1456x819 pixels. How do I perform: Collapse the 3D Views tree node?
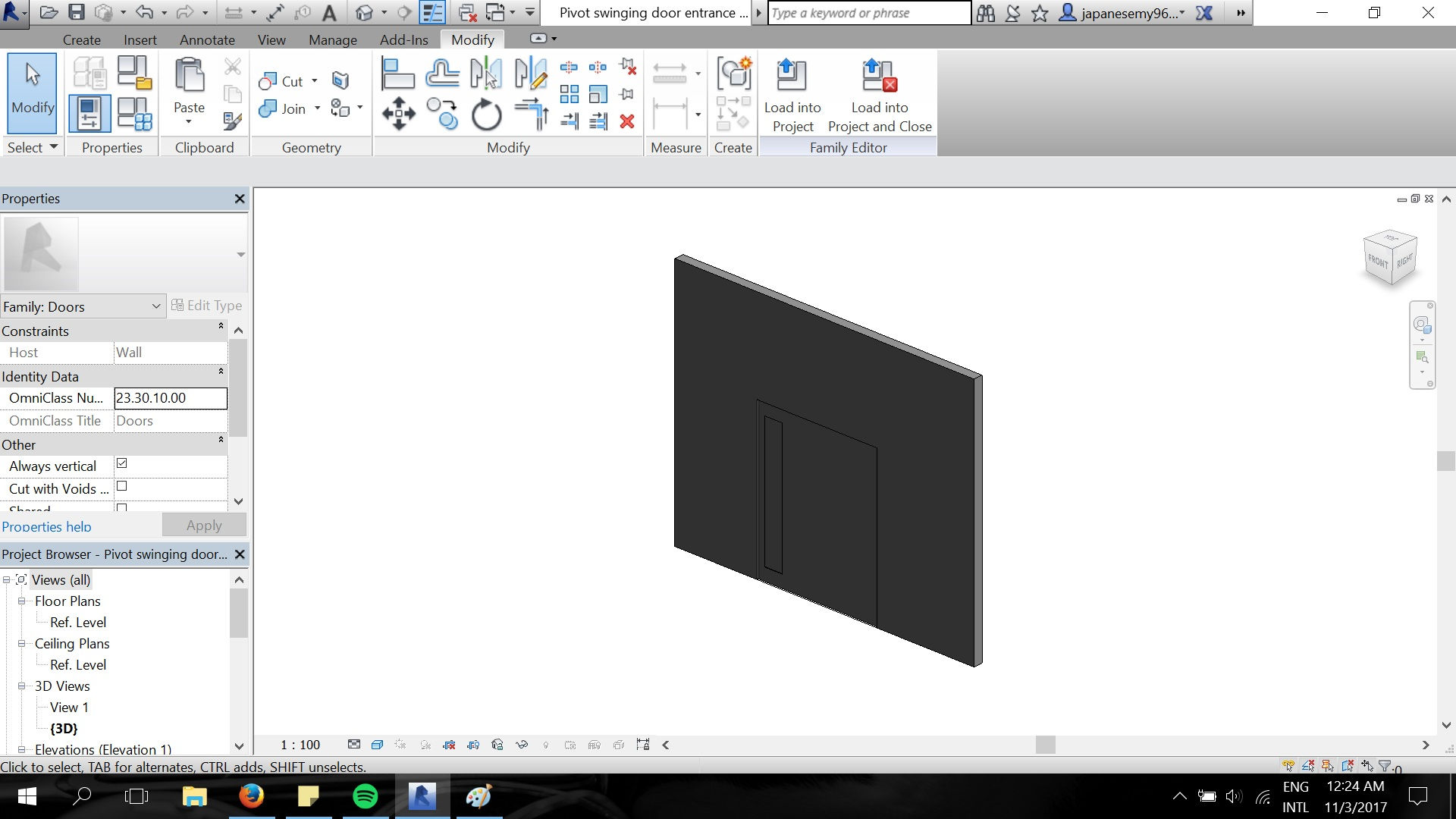tap(22, 686)
